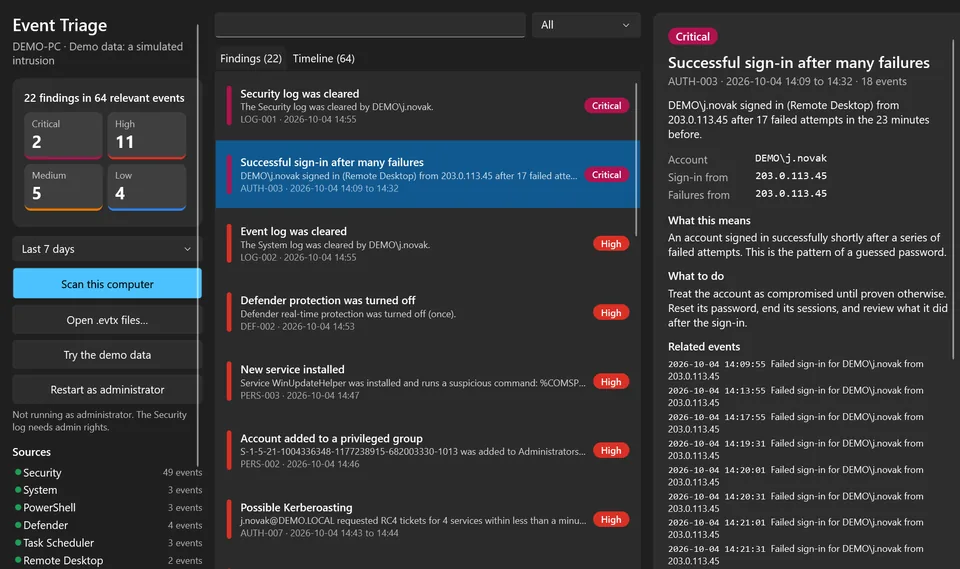Click related event at 14:17:55
Viewport: 960px width, 569px height.
point(796,423)
